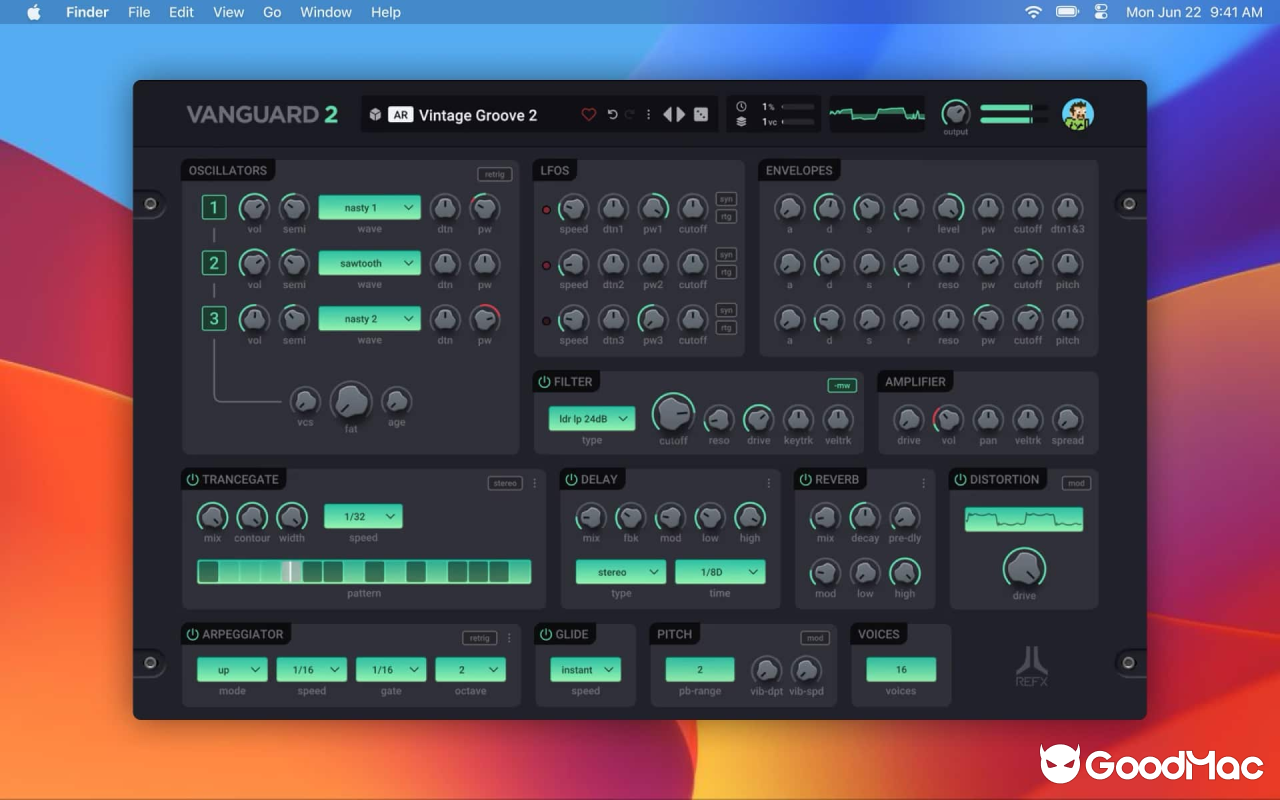Open delay time dropdown 1/8D
1280x800 pixels.
720,572
